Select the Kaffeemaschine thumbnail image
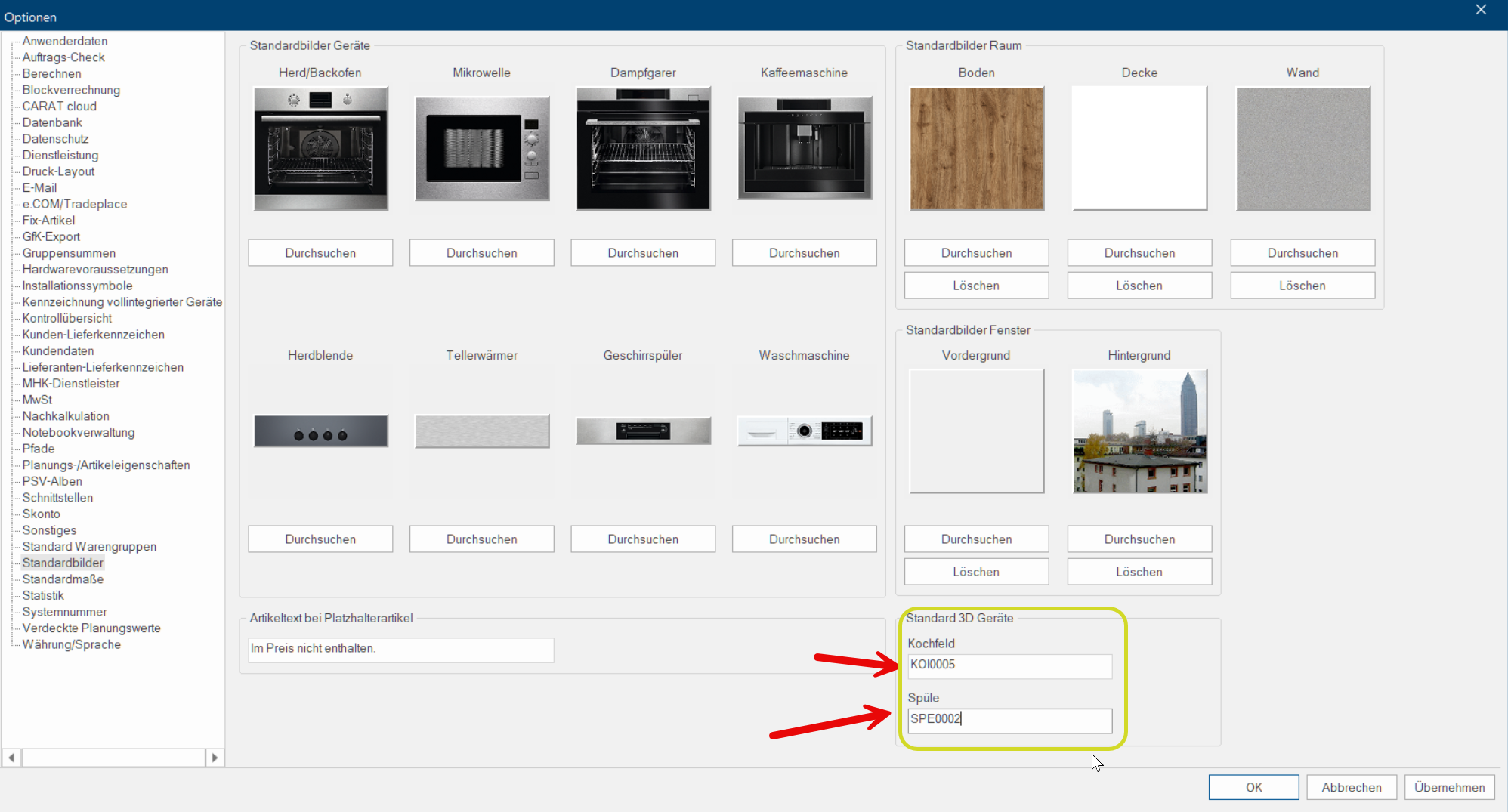This screenshot has width=1508, height=812. click(805, 148)
